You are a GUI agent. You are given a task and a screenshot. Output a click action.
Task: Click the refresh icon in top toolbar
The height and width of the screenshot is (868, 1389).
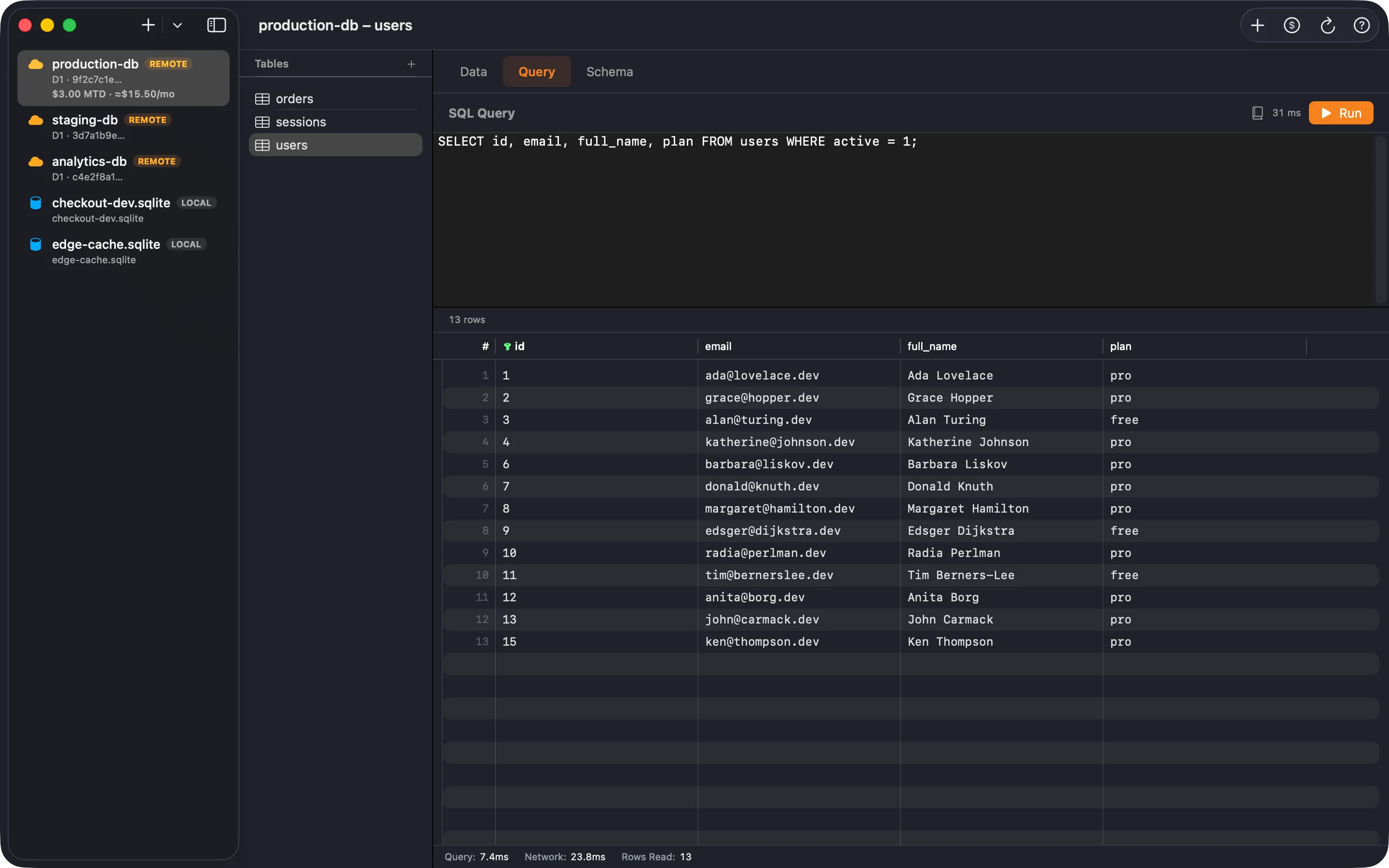click(1327, 25)
